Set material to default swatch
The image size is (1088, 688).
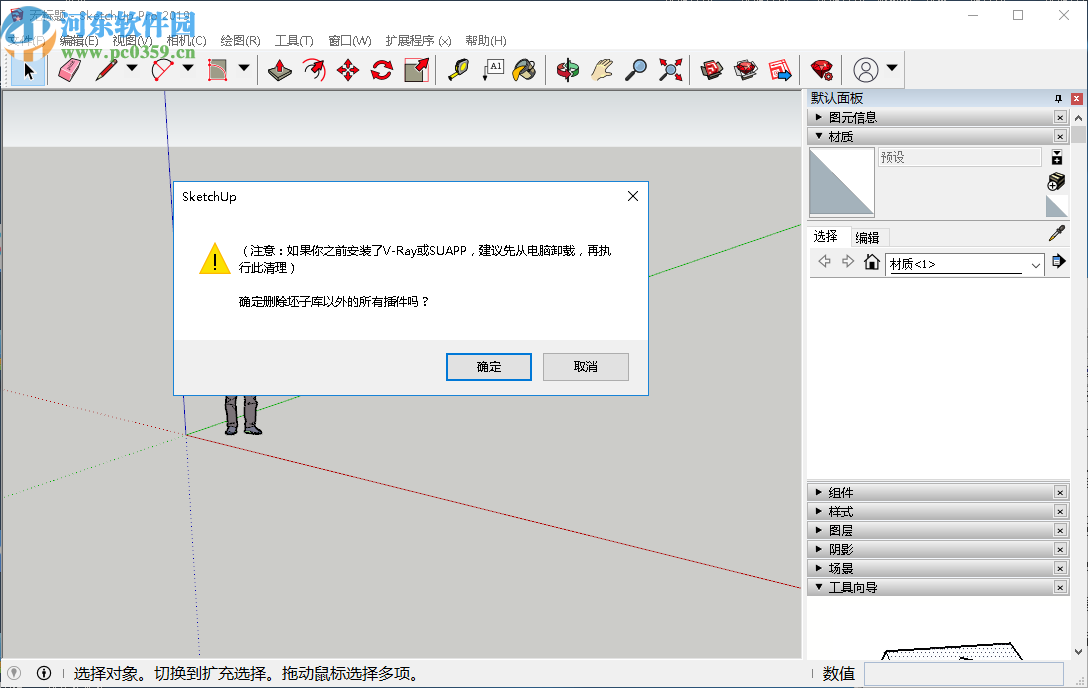coord(1056,207)
